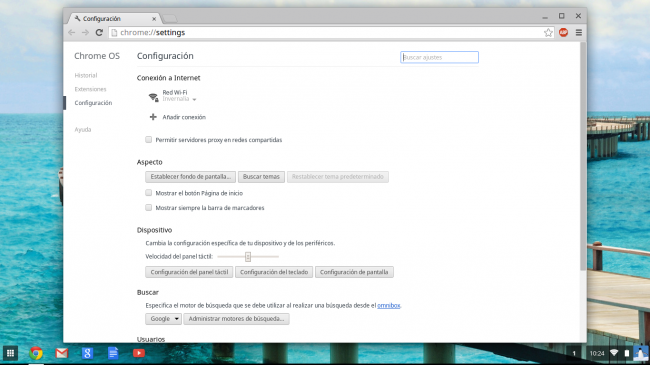
Task: Launch Chrome from the shelf
Action: tap(36, 353)
